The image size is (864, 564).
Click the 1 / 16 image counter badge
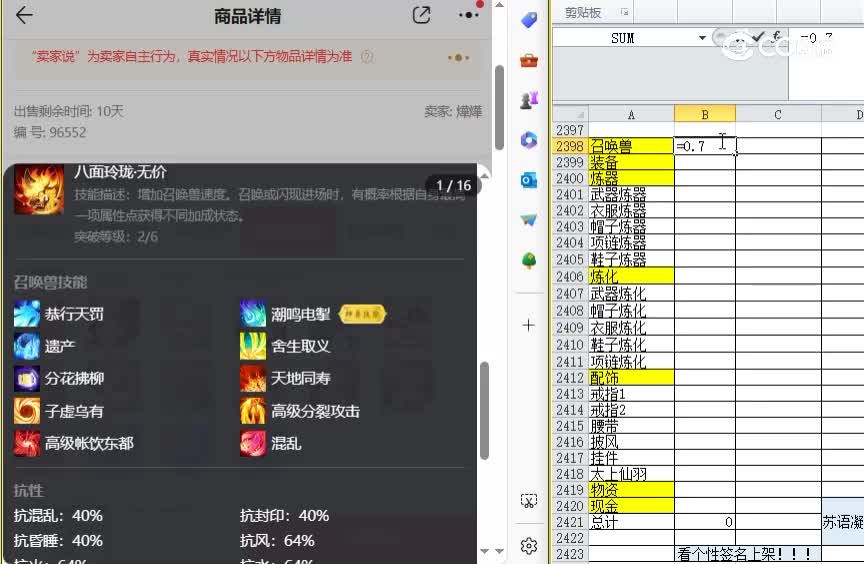coord(453,186)
